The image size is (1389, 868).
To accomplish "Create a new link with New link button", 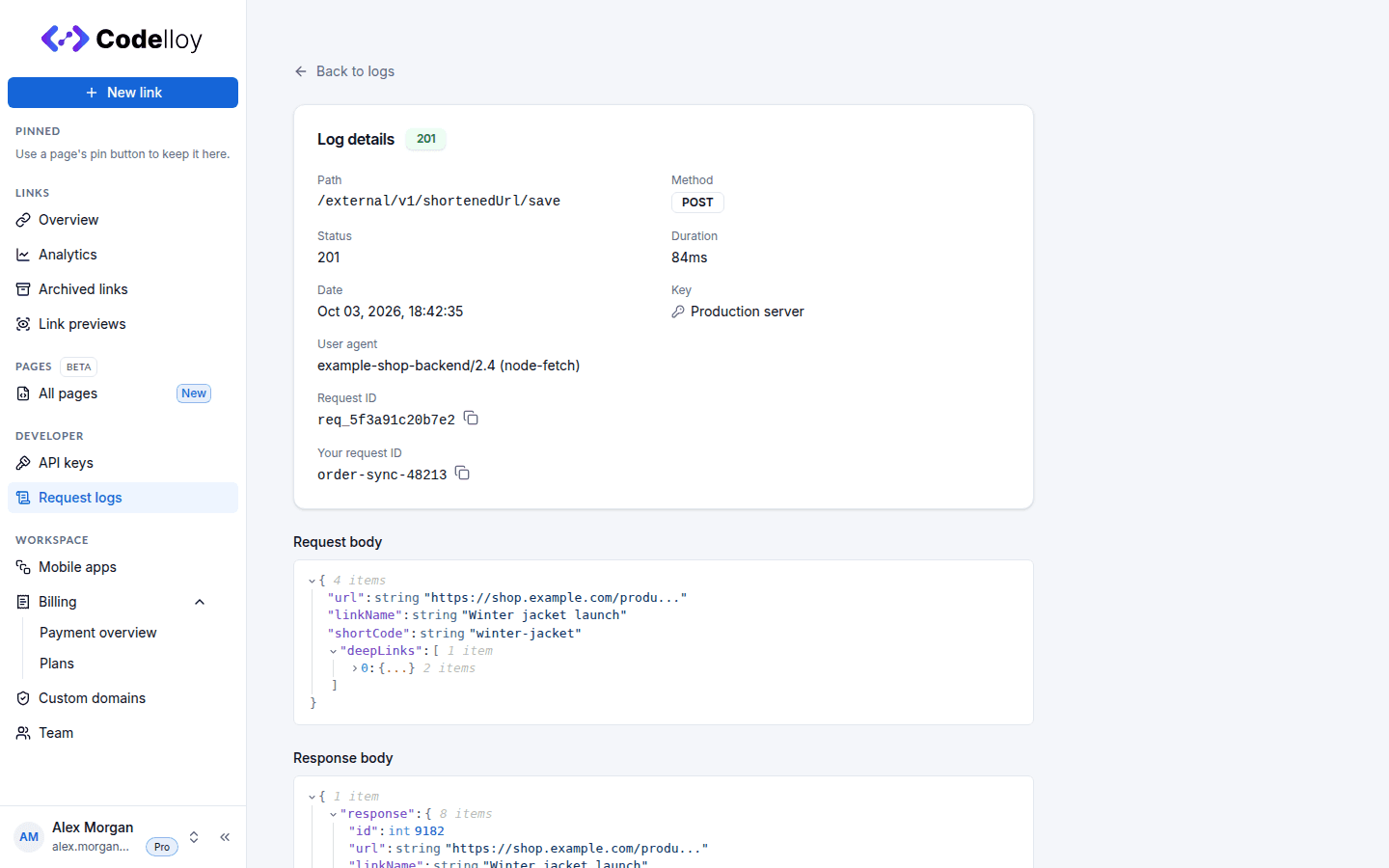I will 123,93.
